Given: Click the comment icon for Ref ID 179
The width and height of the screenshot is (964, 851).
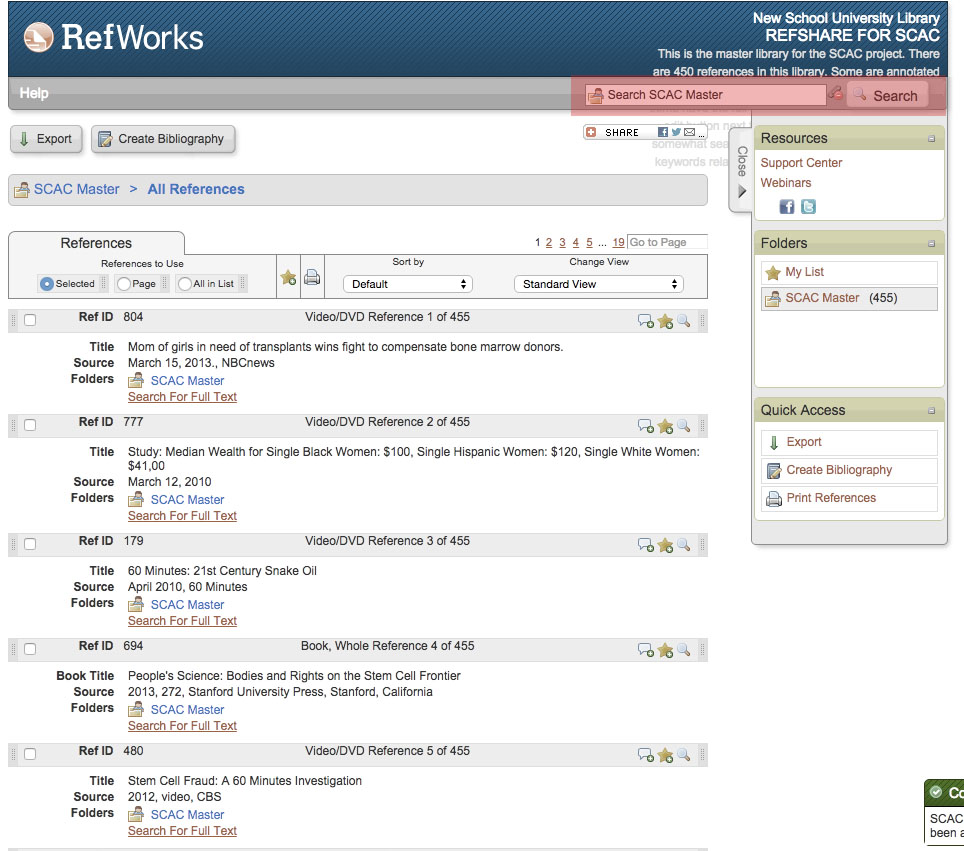Looking at the screenshot, I should pyautogui.click(x=646, y=545).
